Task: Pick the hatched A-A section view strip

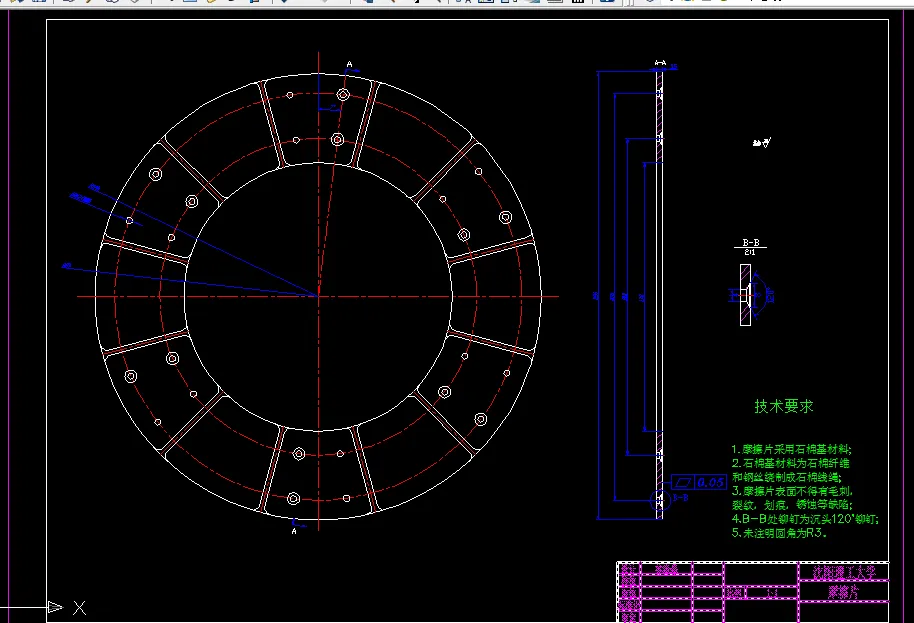Action: [659, 295]
